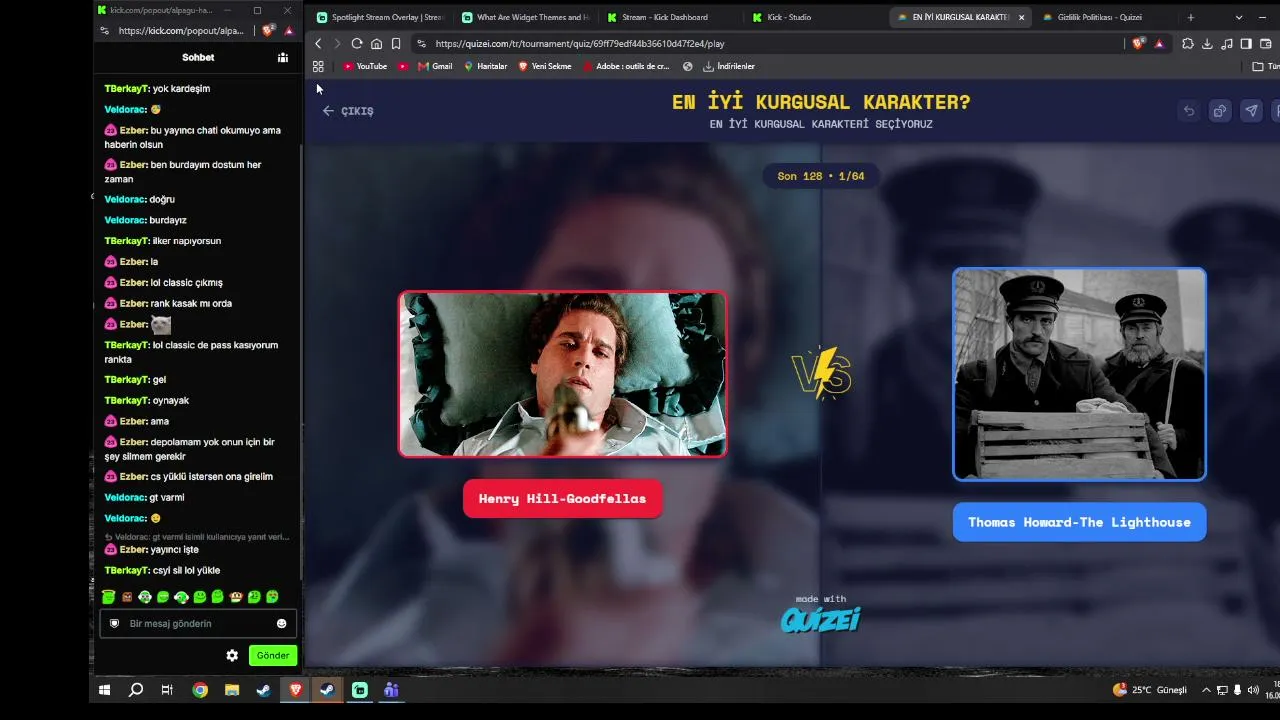Open the chat users list icon beside Sohbet

pyautogui.click(x=283, y=58)
